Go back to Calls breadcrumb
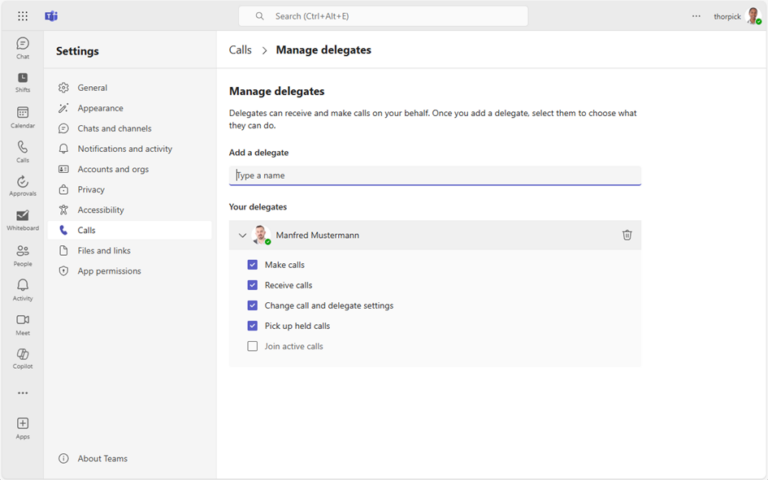768x480 pixels. pos(240,50)
